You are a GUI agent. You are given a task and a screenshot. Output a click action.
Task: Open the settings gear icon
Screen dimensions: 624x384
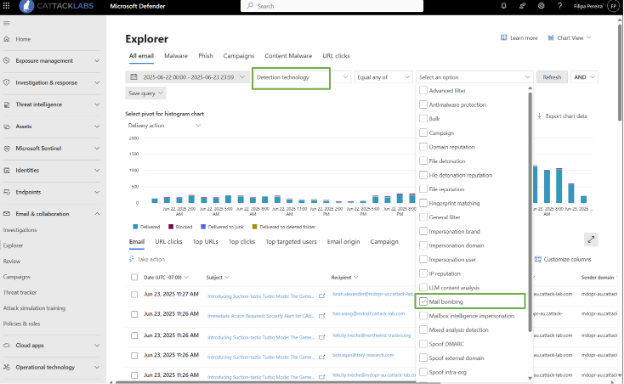(x=541, y=6)
